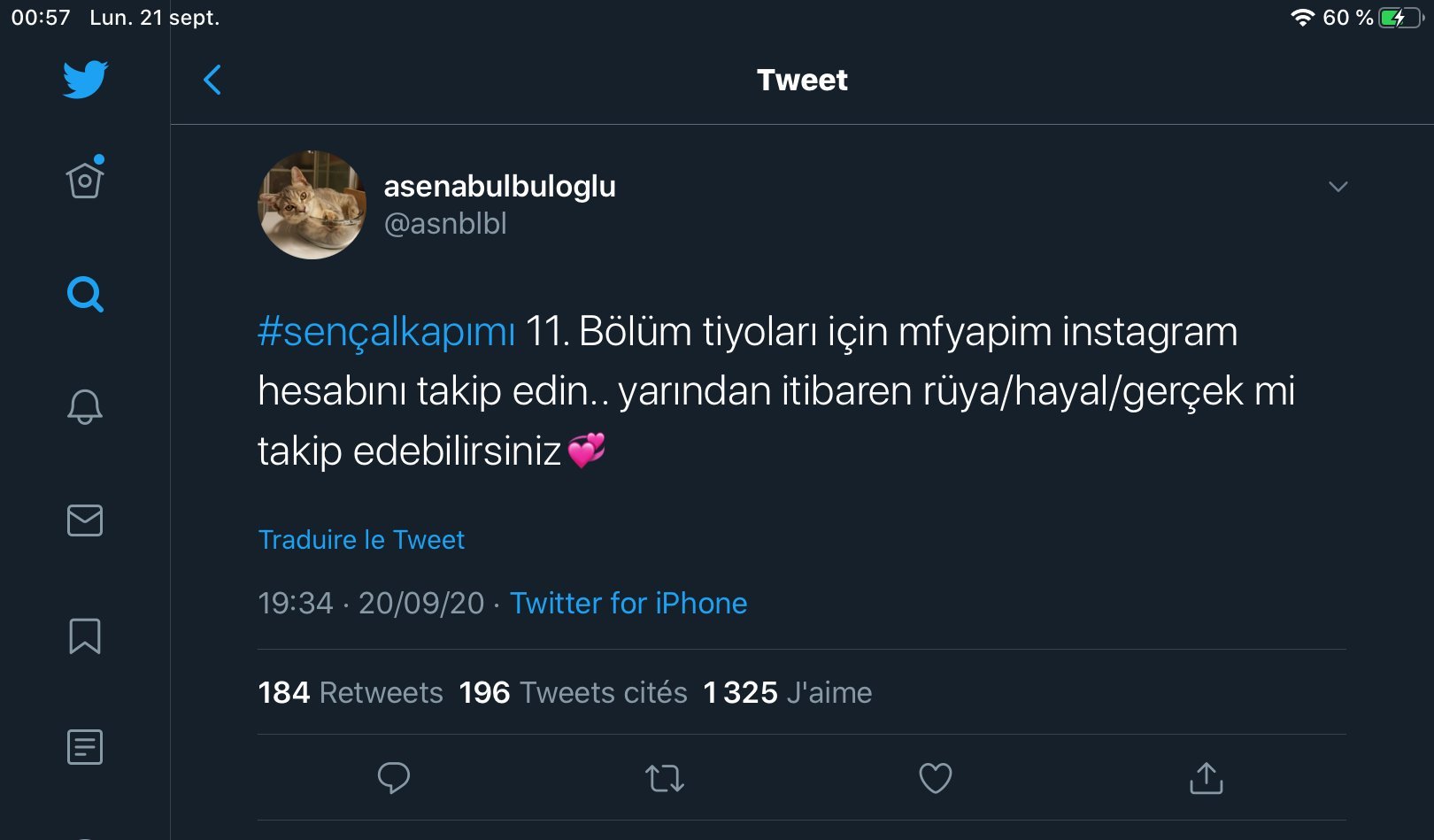This screenshot has height=840, width=1434.
Task: Reply to the tweet
Action: point(393,778)
